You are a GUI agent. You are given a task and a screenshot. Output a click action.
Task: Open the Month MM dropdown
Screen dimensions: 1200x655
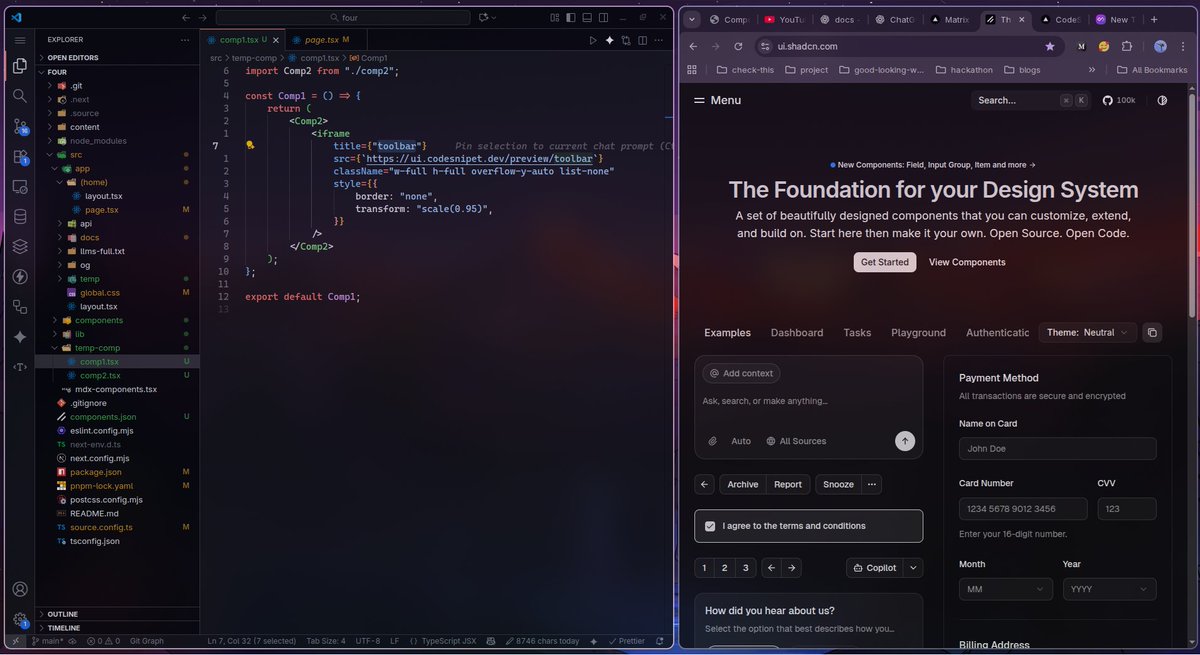pos(1005,589)
